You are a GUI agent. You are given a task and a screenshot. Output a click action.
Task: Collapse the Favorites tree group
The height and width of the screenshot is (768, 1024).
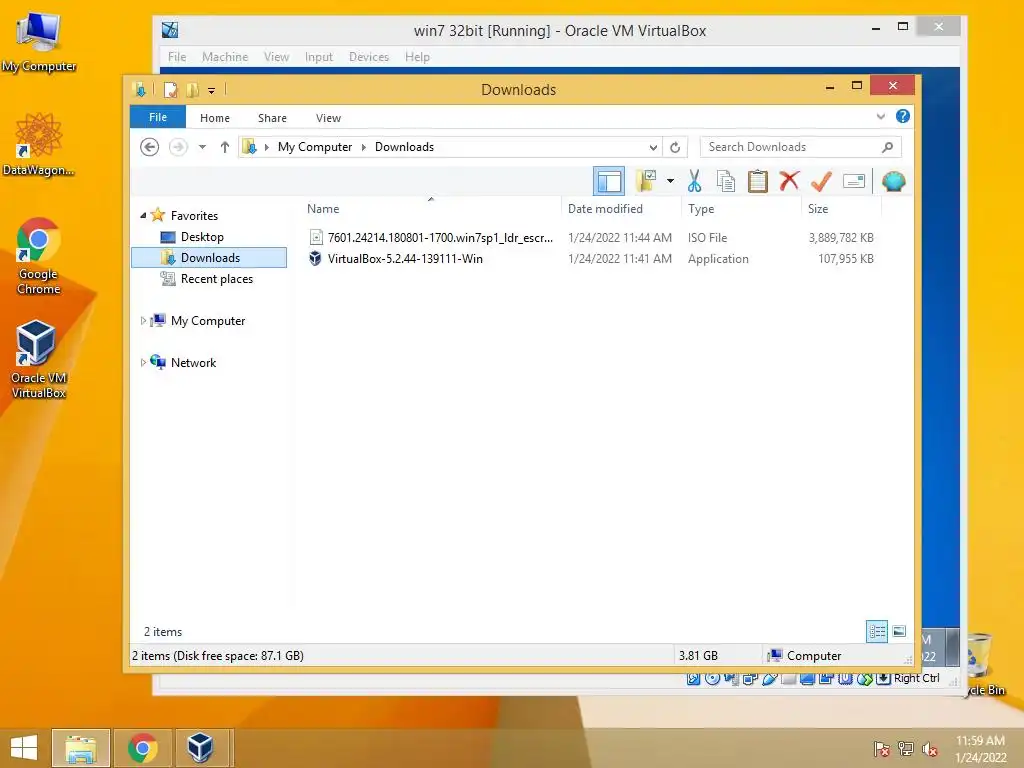coord(143,216)
